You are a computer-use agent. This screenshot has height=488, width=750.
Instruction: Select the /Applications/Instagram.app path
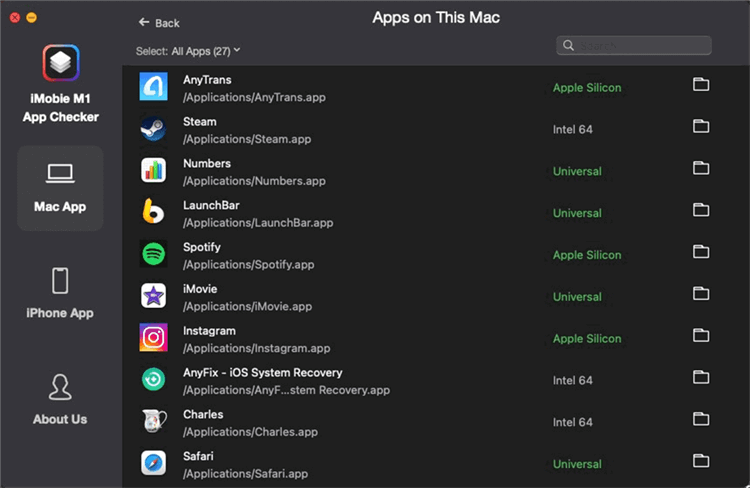[x=256, y=349]
